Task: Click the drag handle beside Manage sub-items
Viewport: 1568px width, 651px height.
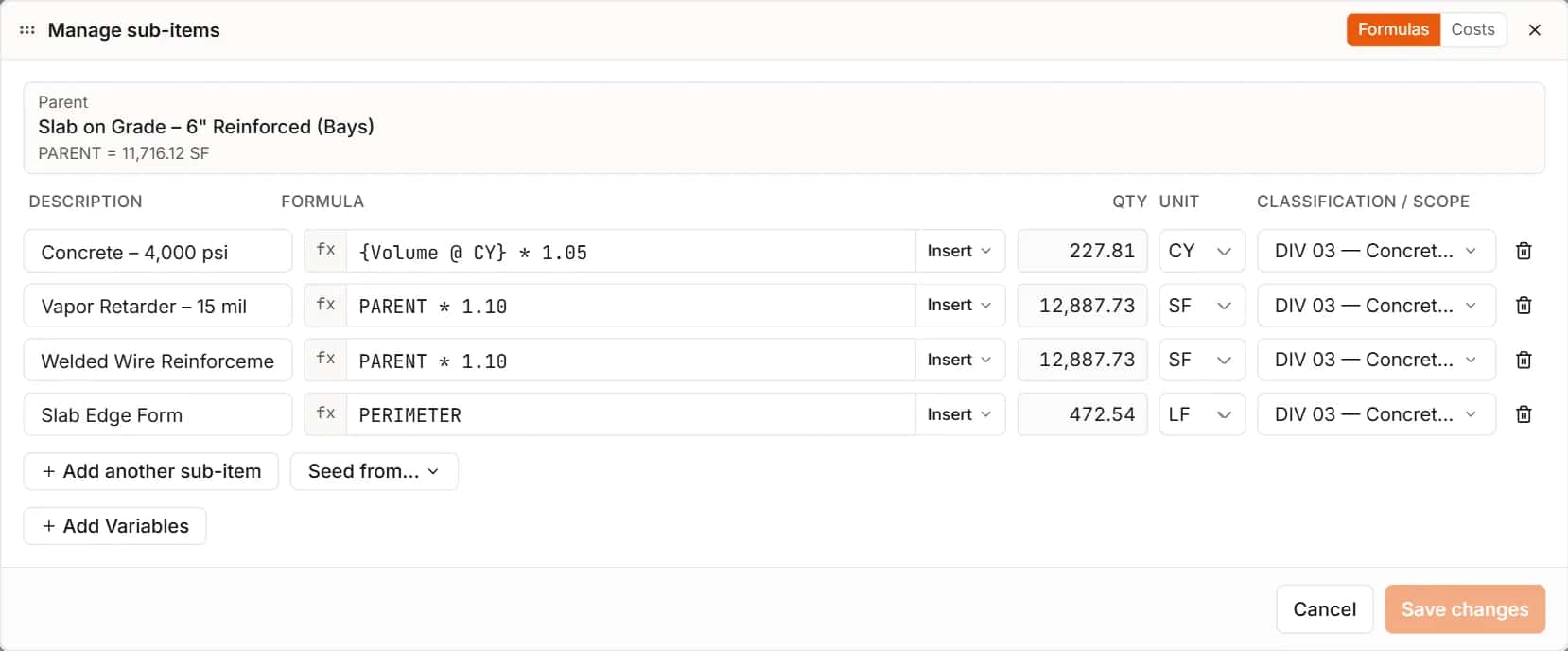Action: 27,30
